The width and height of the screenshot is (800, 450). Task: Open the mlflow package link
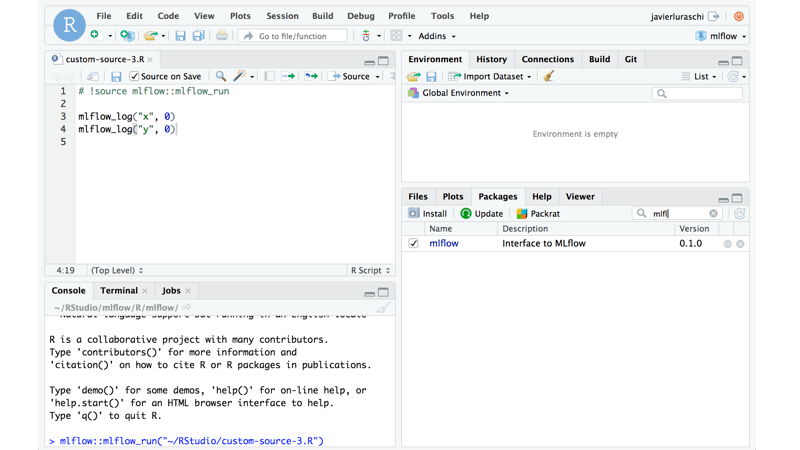pos(444,243)
